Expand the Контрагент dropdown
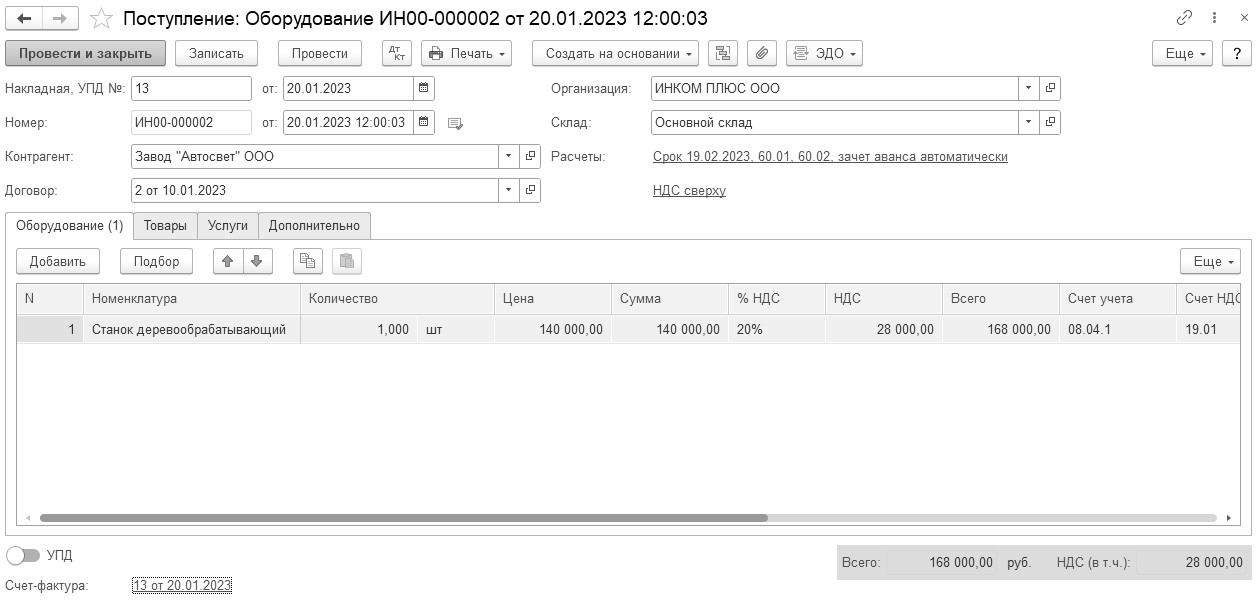Image resolution: width=1260 pixels, height=603 pixels. [x=509, y=156]
